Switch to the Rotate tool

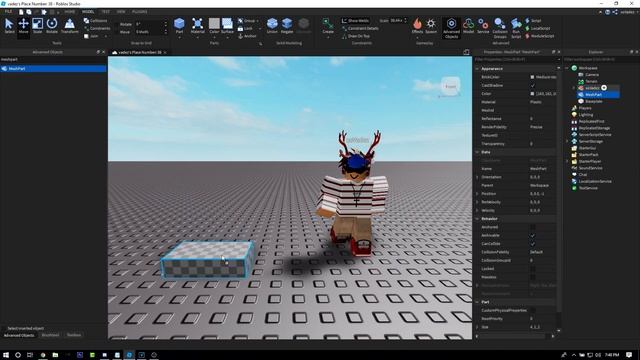[x=52, y=26]
